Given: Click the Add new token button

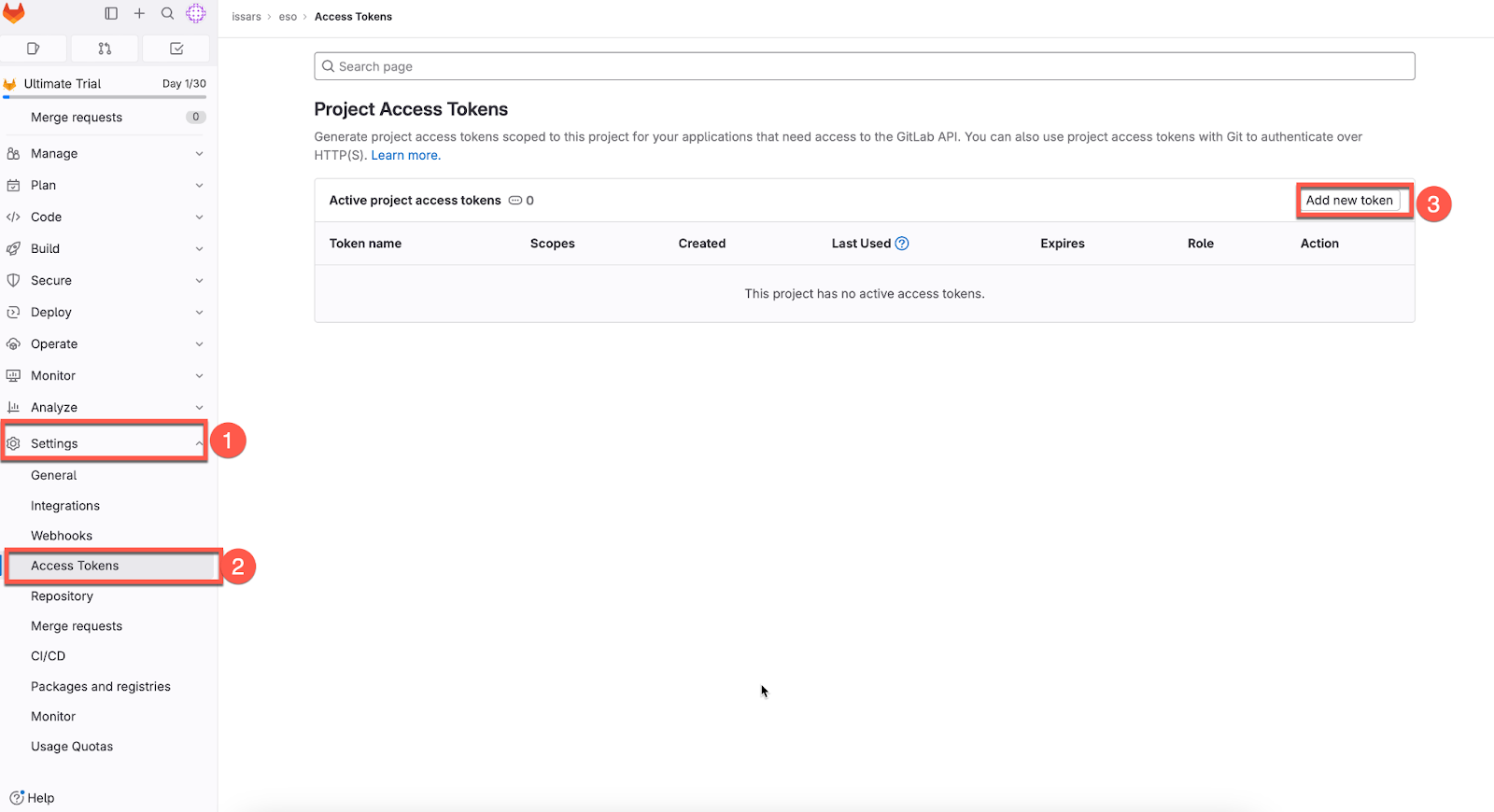Looking at the screenshot, I should point(1349,201).
